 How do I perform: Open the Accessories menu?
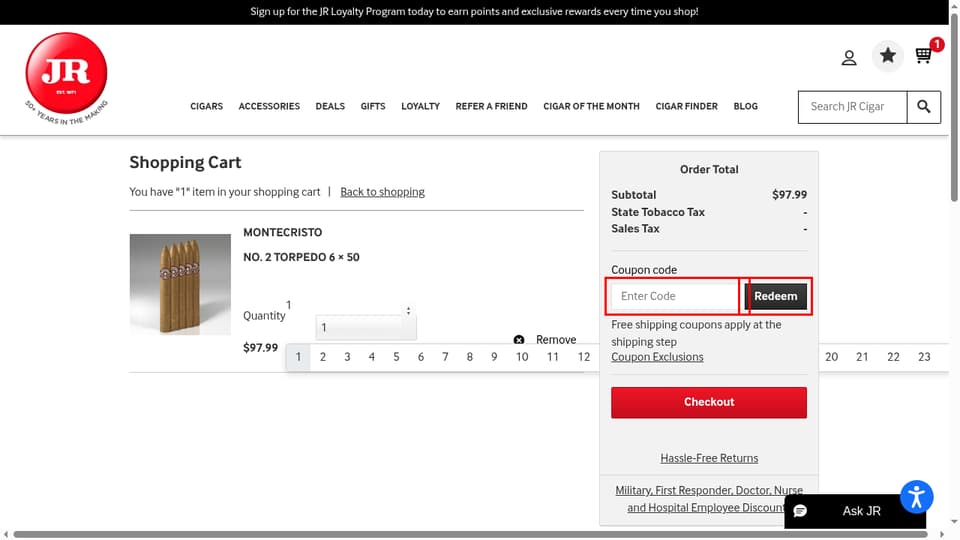pyautogui.click(x=269, y=106)
